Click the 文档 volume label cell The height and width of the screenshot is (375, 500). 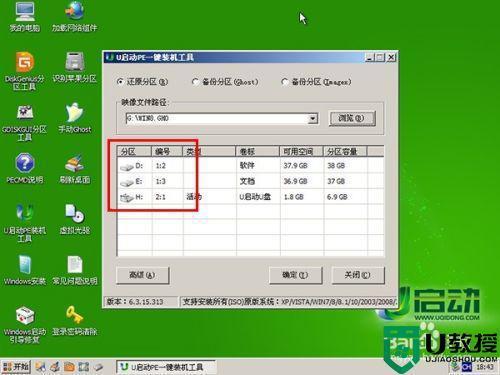247,181
